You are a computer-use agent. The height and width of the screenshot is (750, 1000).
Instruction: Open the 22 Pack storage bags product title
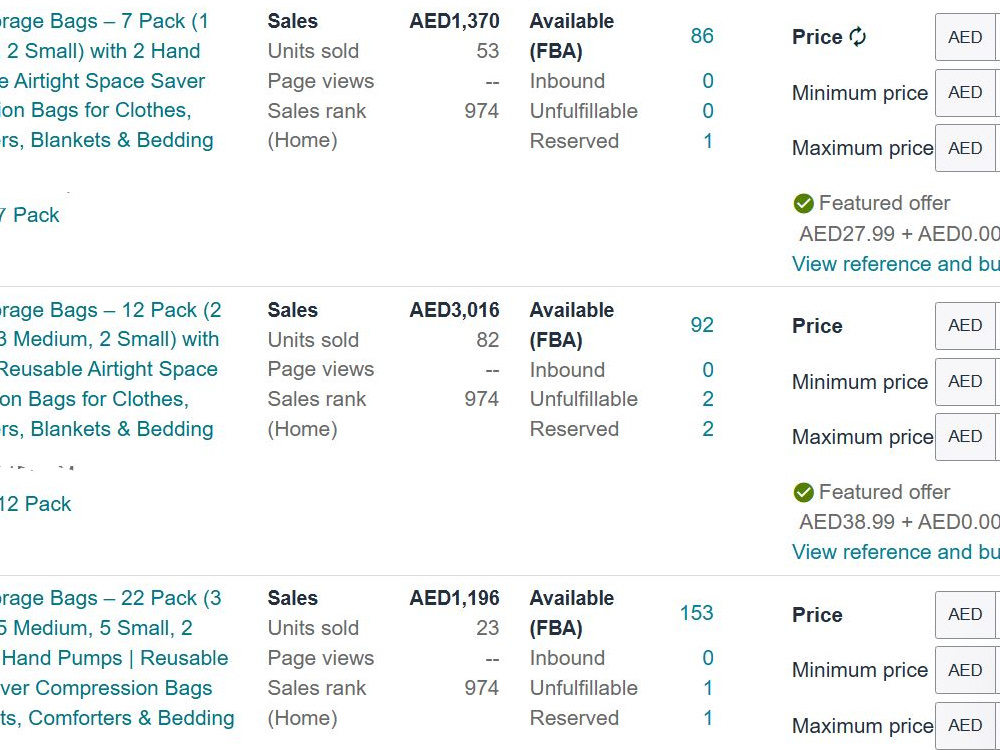point(117,658)
